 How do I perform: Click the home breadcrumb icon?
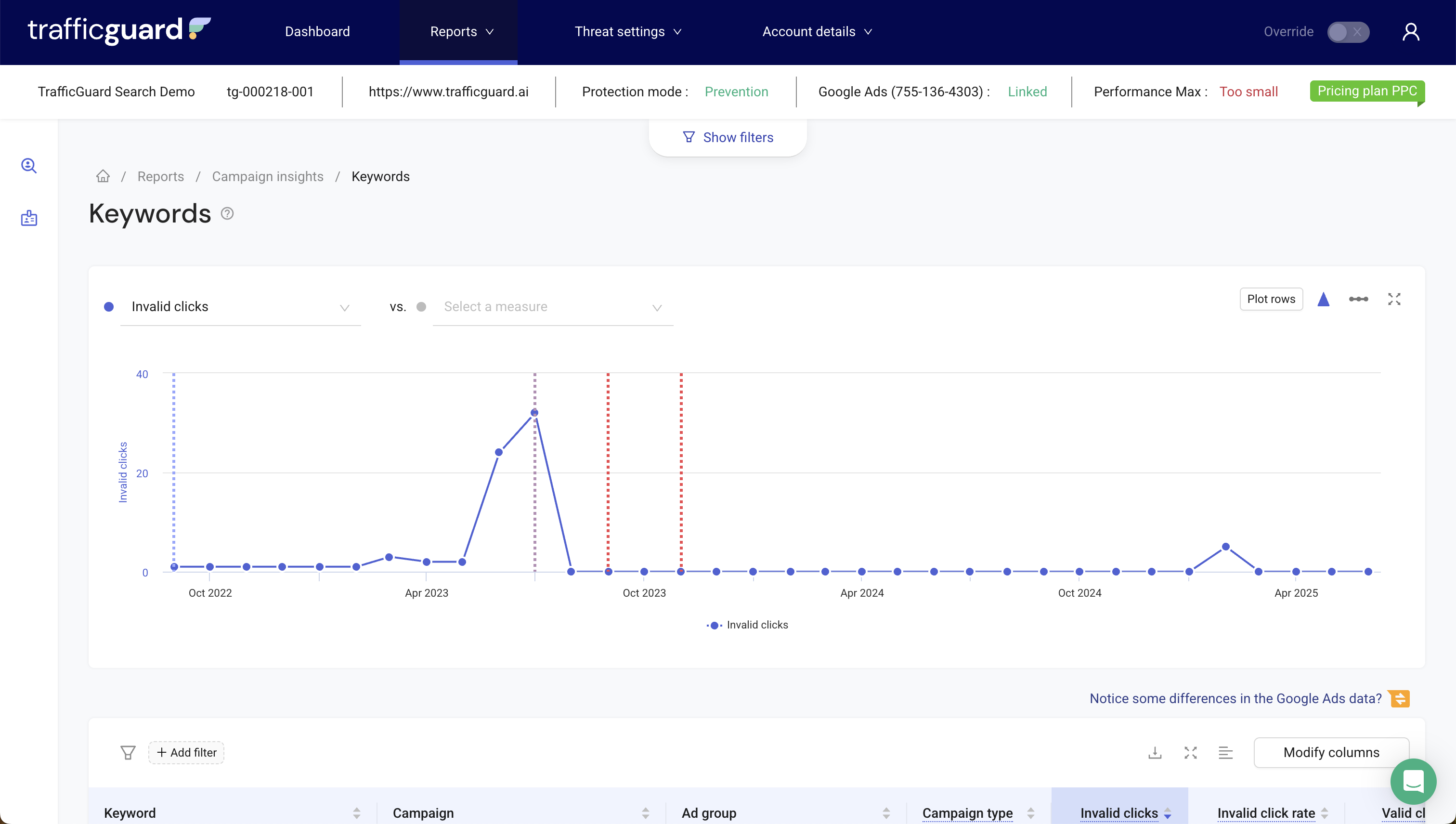pos(103,176)
